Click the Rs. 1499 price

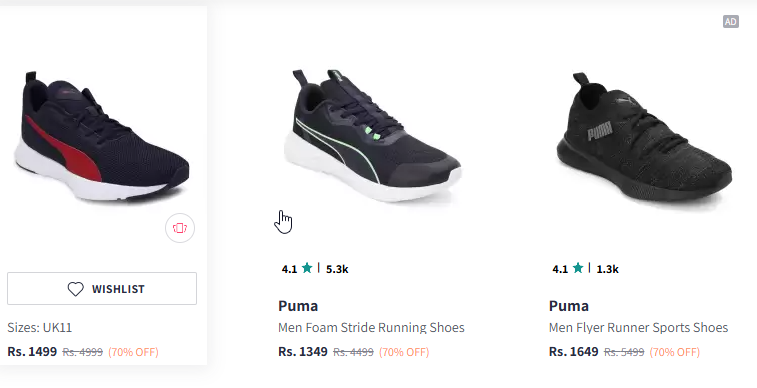(x=32, y=352)
